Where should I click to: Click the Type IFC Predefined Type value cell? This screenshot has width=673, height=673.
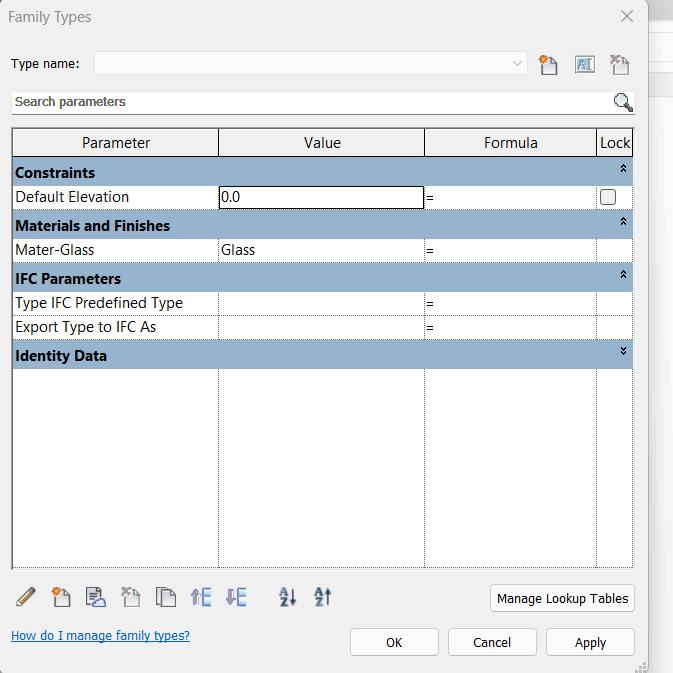coord(321,303)
